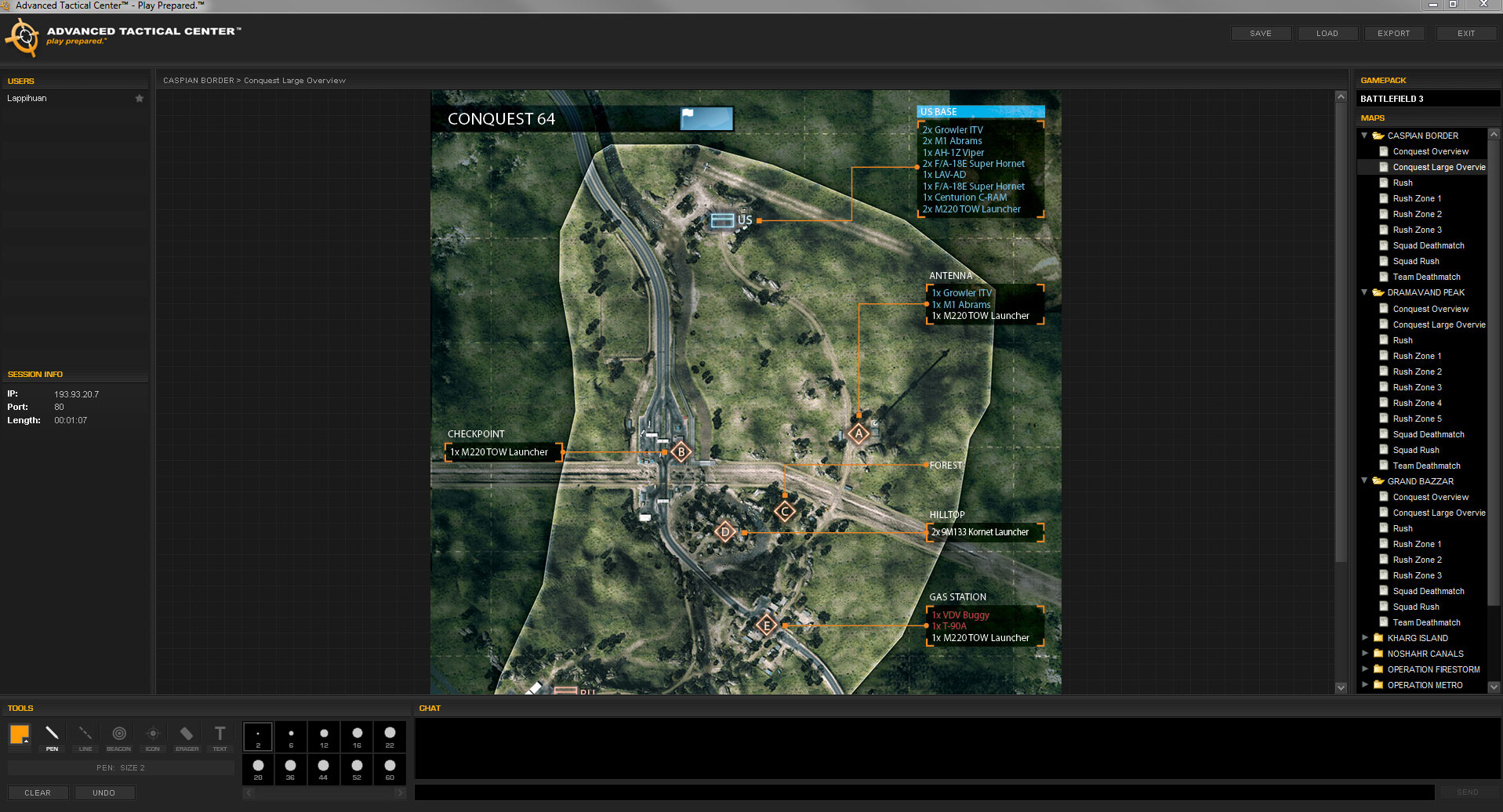Screen dimensions: 1503x812
Task: Click the flag icon beside CONQUEST 64
Action: [706, 118]
